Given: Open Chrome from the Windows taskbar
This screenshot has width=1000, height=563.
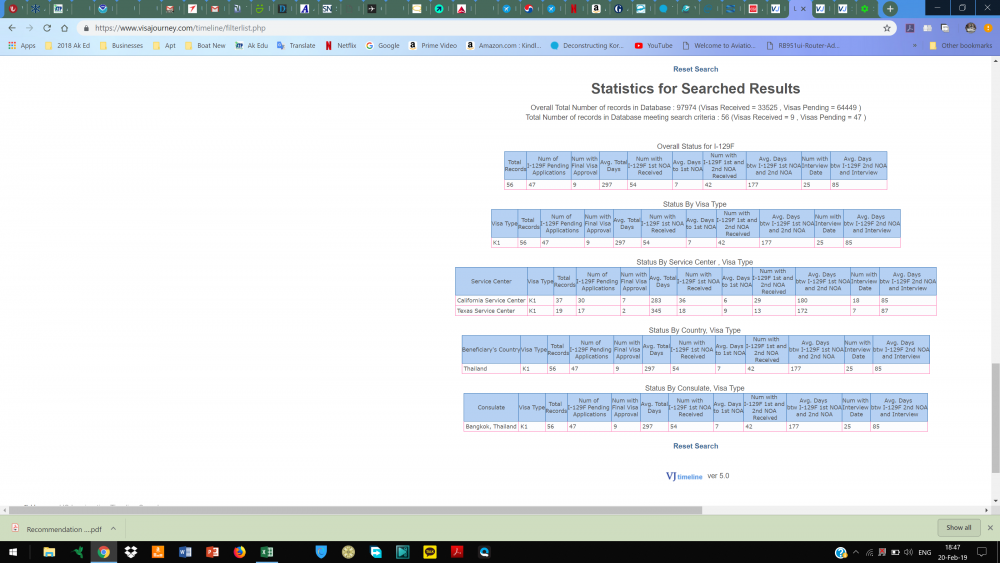Looking at the screenshot, I should point(103,552).
